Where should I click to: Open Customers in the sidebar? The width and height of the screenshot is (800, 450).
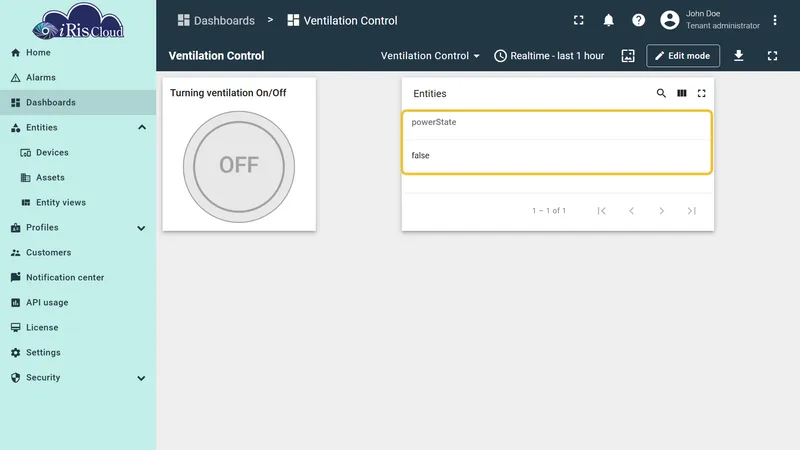[78, 253]
